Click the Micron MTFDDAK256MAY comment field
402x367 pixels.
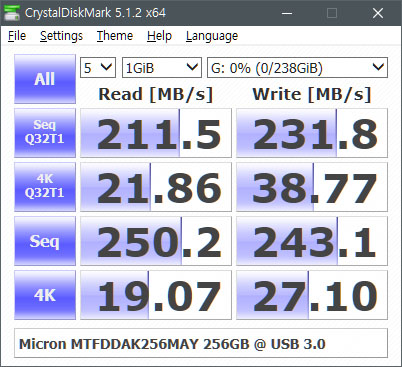[x=201, y=343]
